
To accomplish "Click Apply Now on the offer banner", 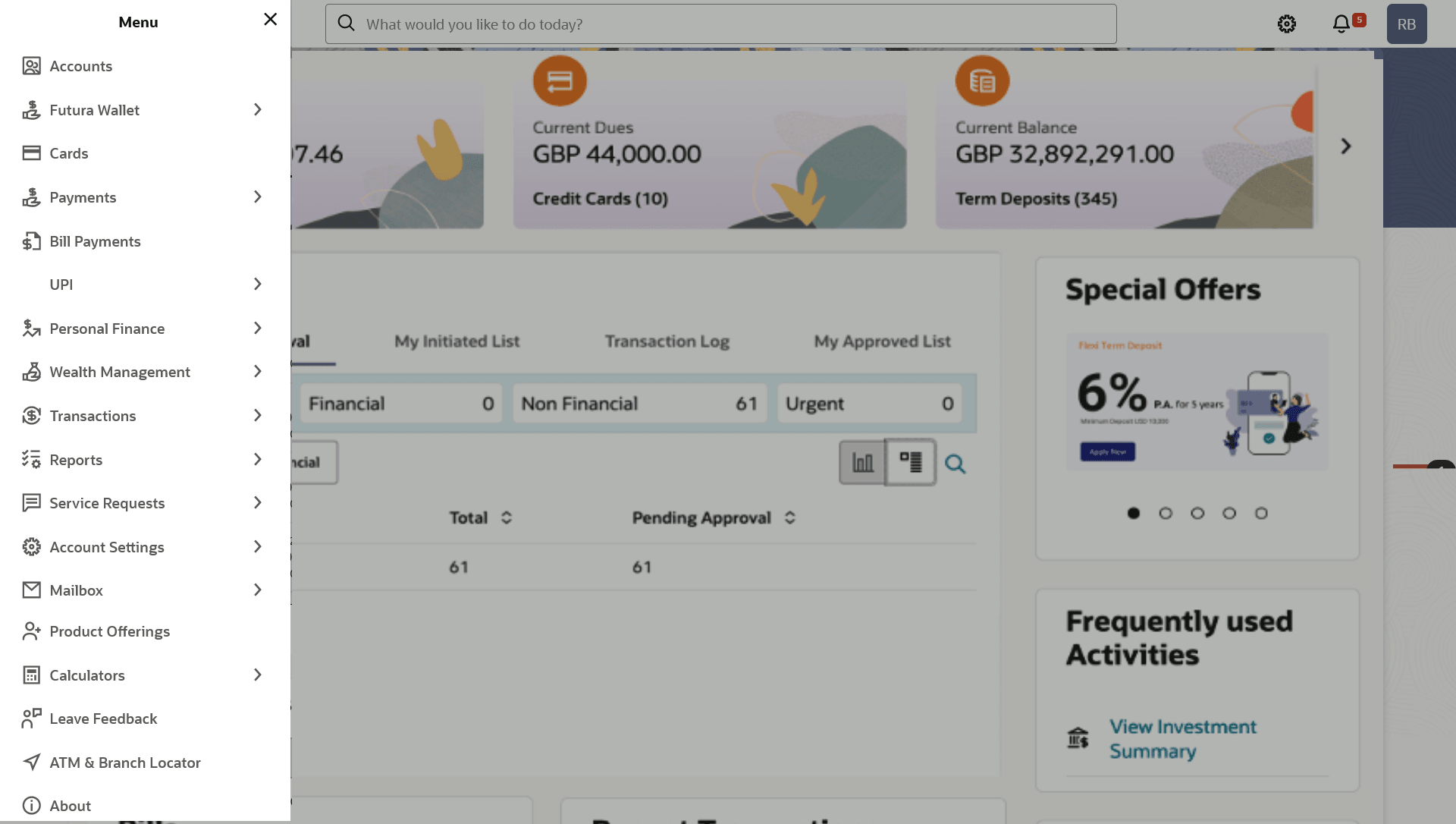I will (1107, 452).
